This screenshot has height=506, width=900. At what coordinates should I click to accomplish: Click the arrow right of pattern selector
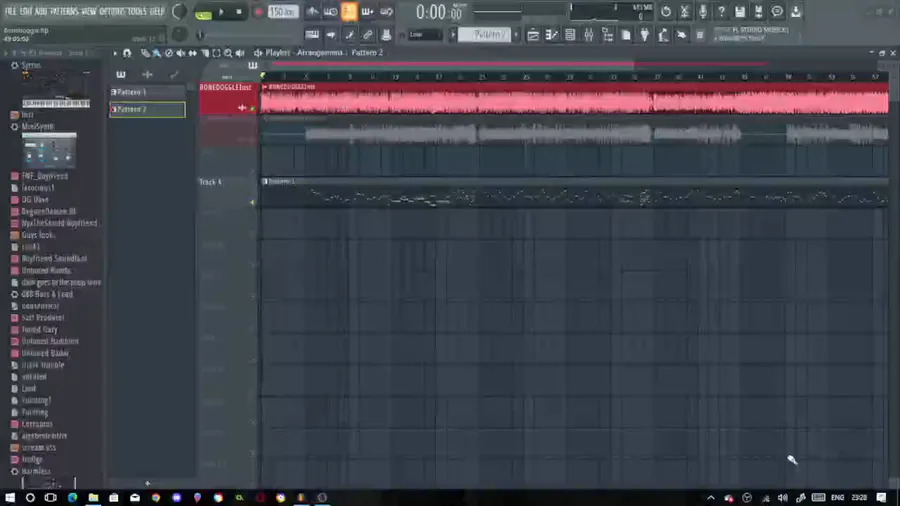click(x=516, y=35)
